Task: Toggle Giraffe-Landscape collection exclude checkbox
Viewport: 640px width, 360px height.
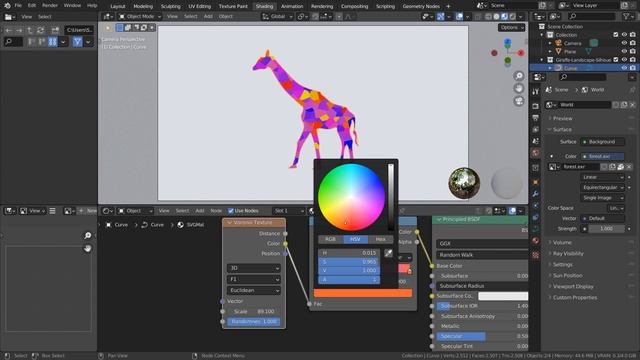Action: point(616,60)
